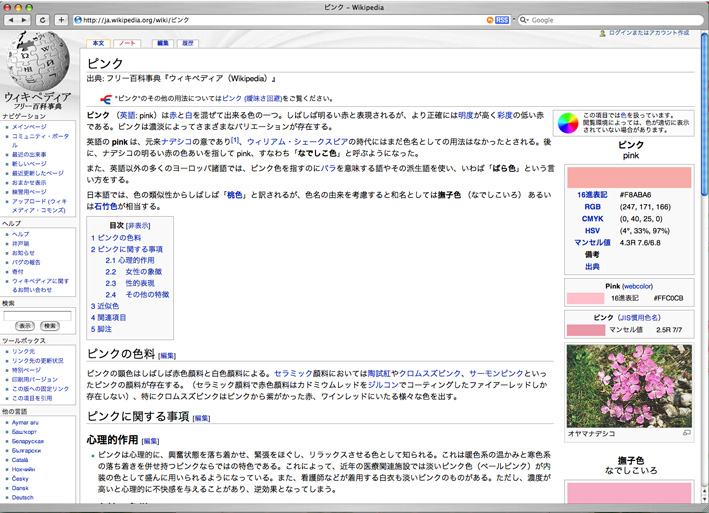The height and width of the screenshot is (513, 709).
Task: Open the マンセル値 link in the infobox
Action: 592,243
